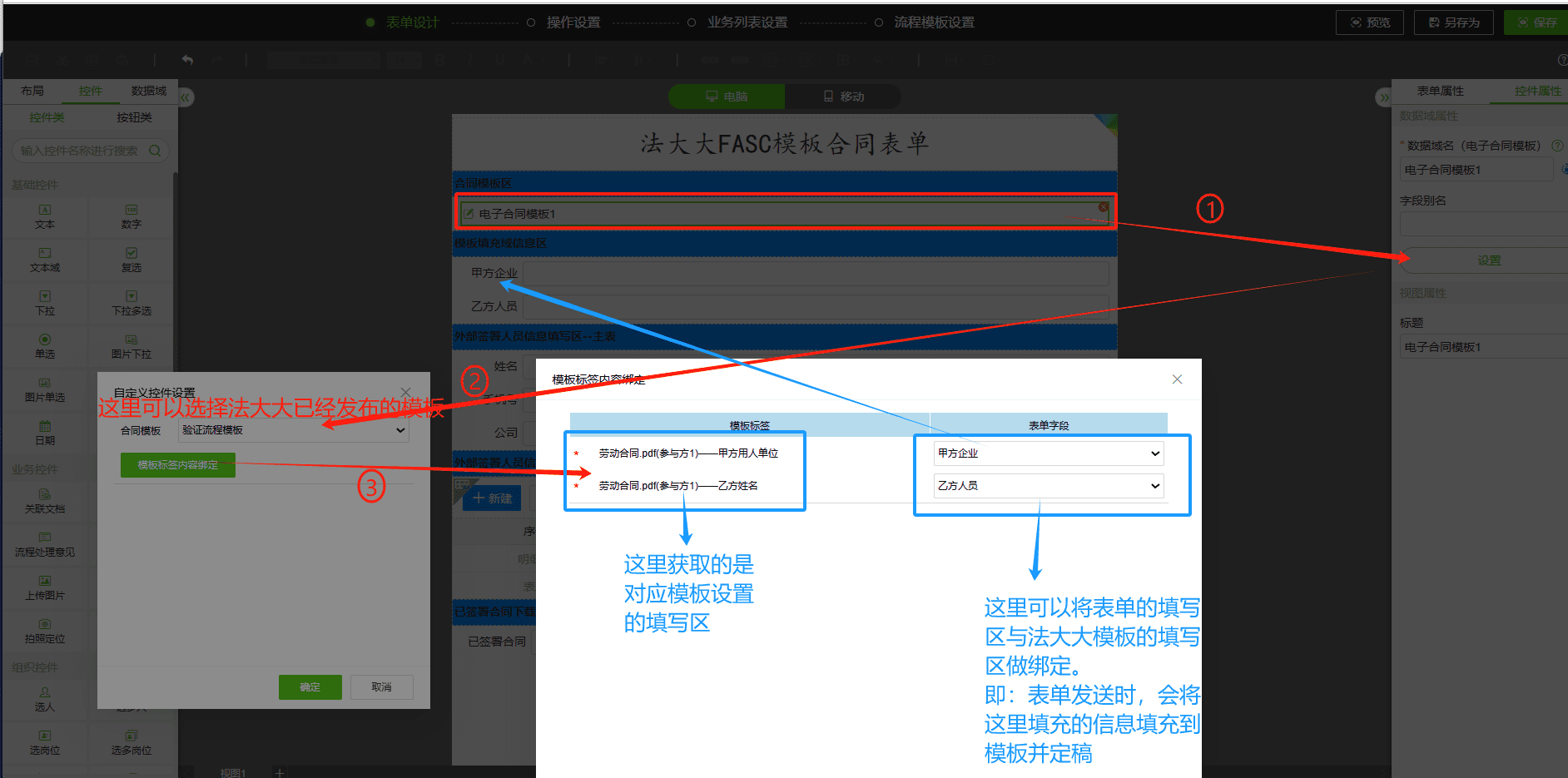The image size is (1568, 778).
Task: Cancel with the 取消 button
Action: (382, 687)
